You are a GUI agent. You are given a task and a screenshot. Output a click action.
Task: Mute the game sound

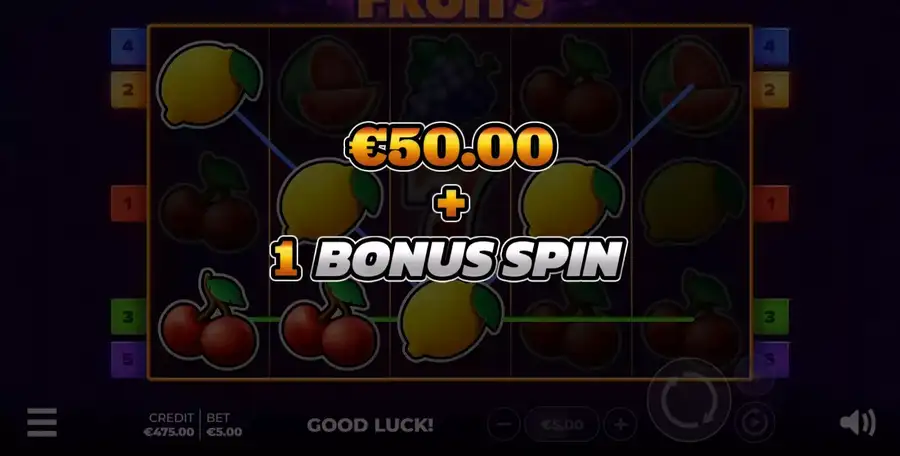(x=858, y=423)
